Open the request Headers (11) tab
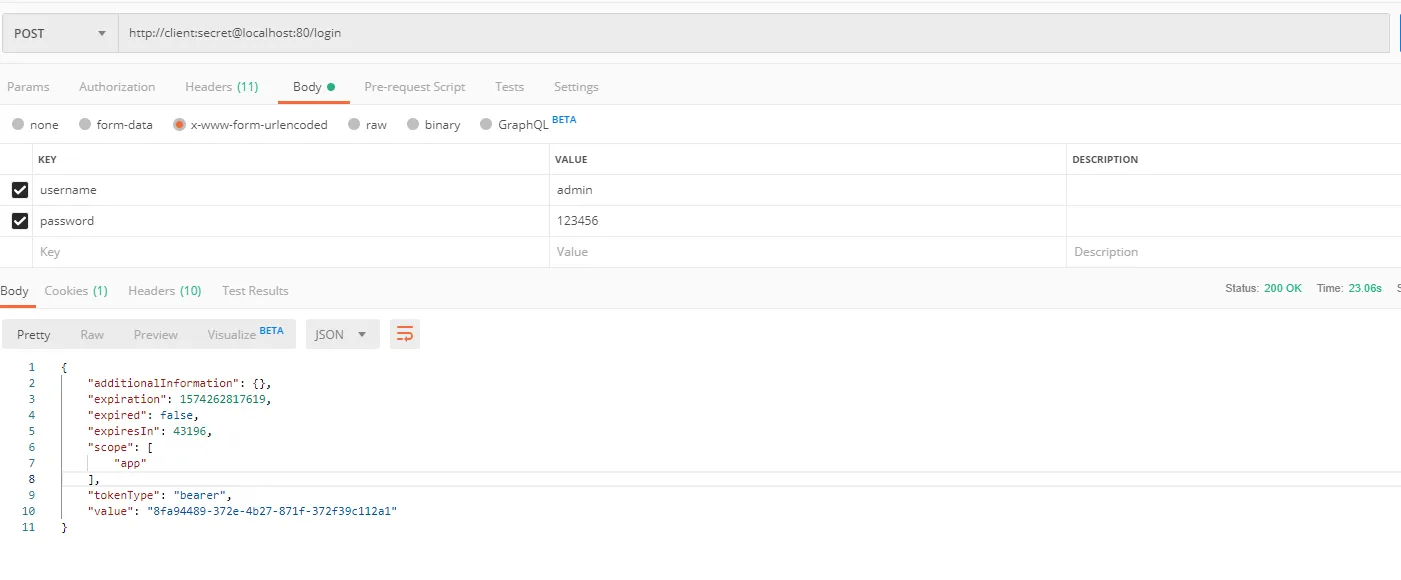 point(222,87)
